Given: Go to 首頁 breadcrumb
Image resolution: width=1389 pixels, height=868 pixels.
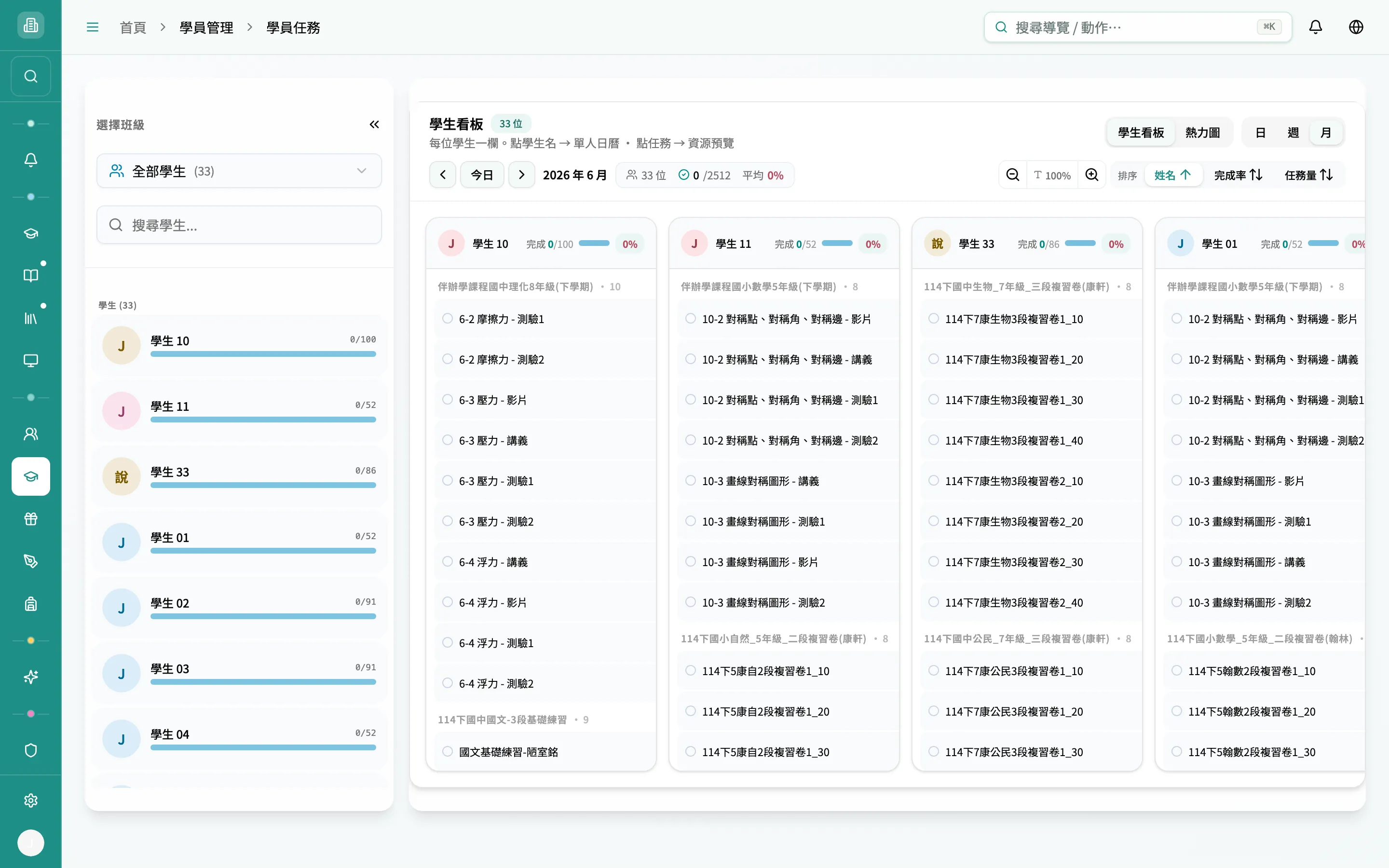Looking at the screenshot, I should point(133,27).
